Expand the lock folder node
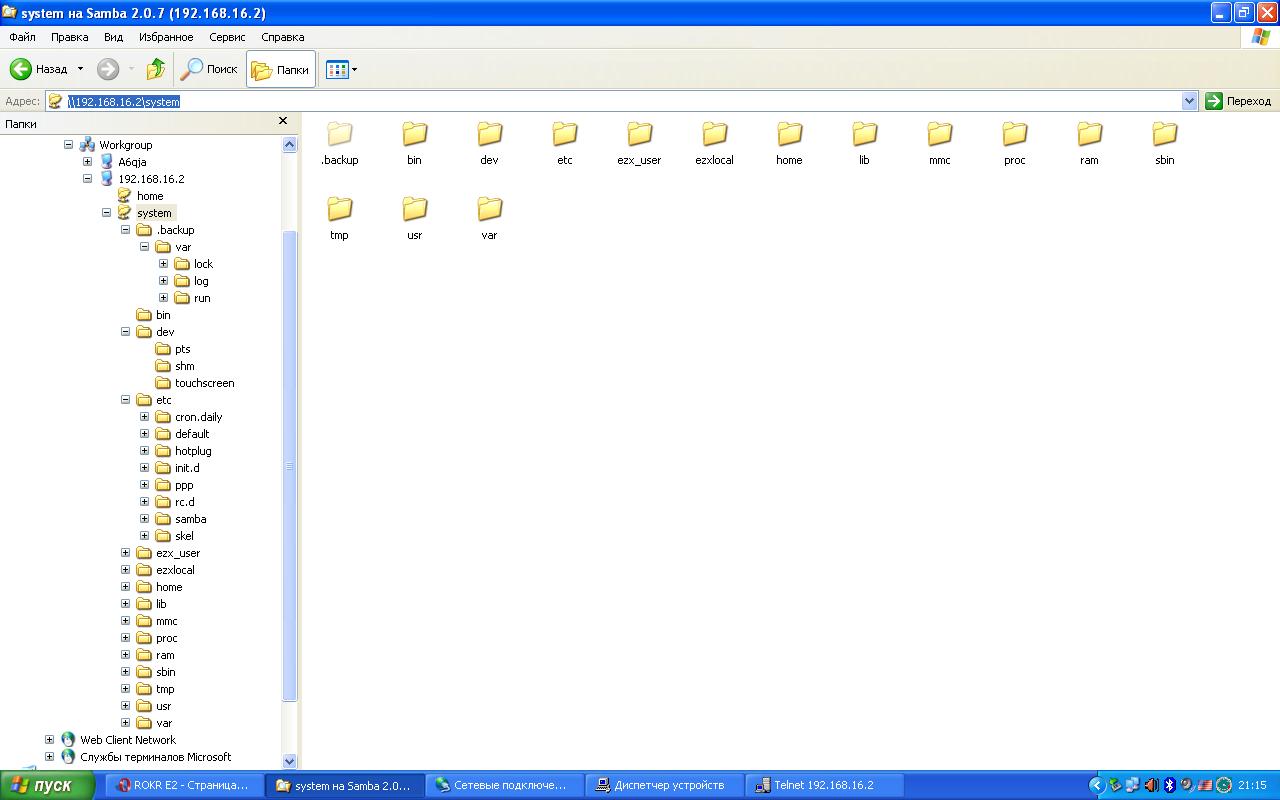The height and width of the screenshot is (800, 1280). point(163,264)
